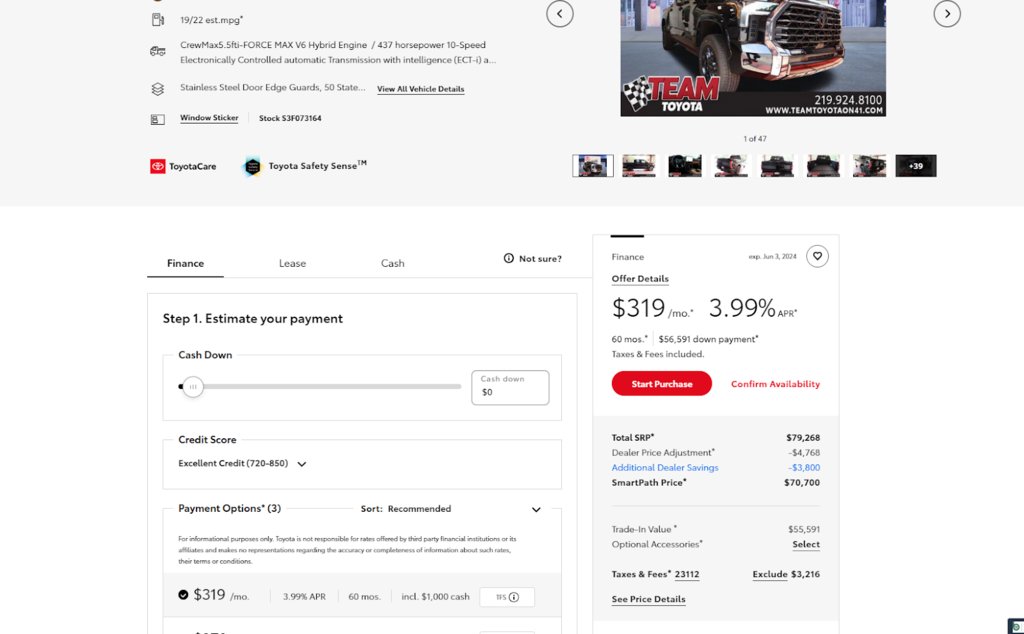Screen dimensions: 1024x634
Task: Open the Sort: Recommended dropdown
Action: click(x=451, y=509)
